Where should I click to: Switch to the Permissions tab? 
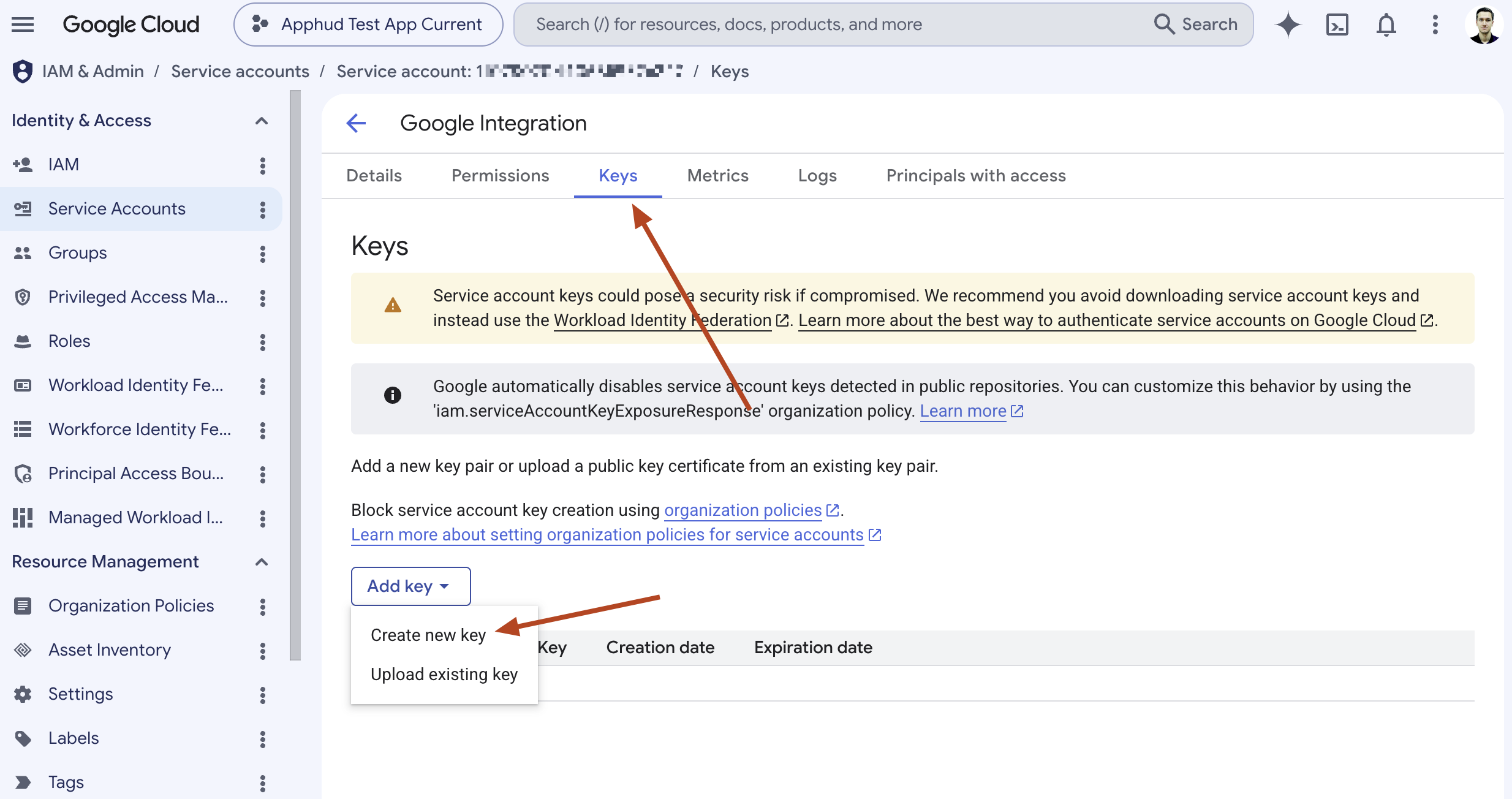(x=500, y=176)
